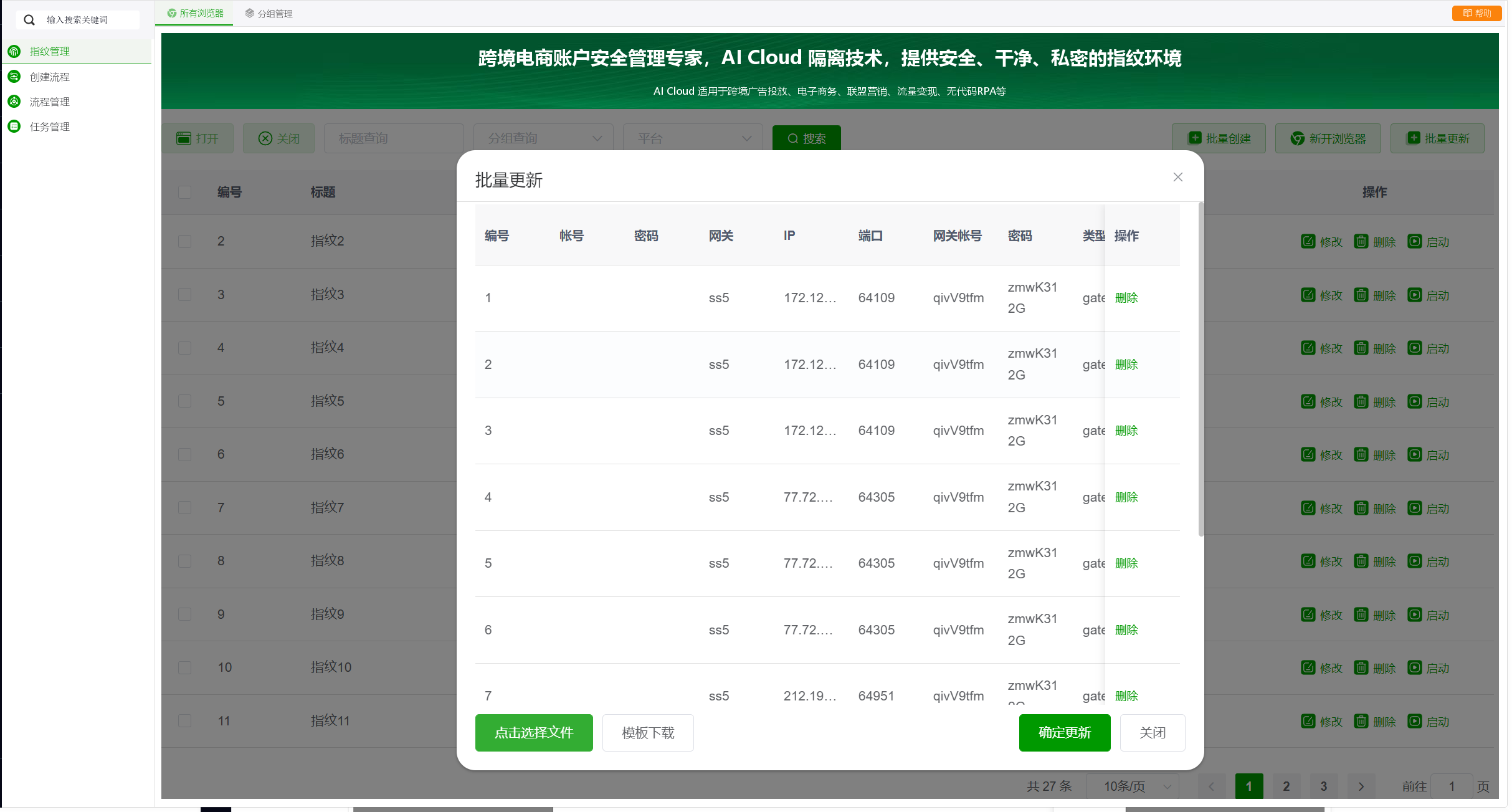Open 指纹管理 fingerprint icon in sidebar
Screen dimensions: 1512x812
pos(14,51)
